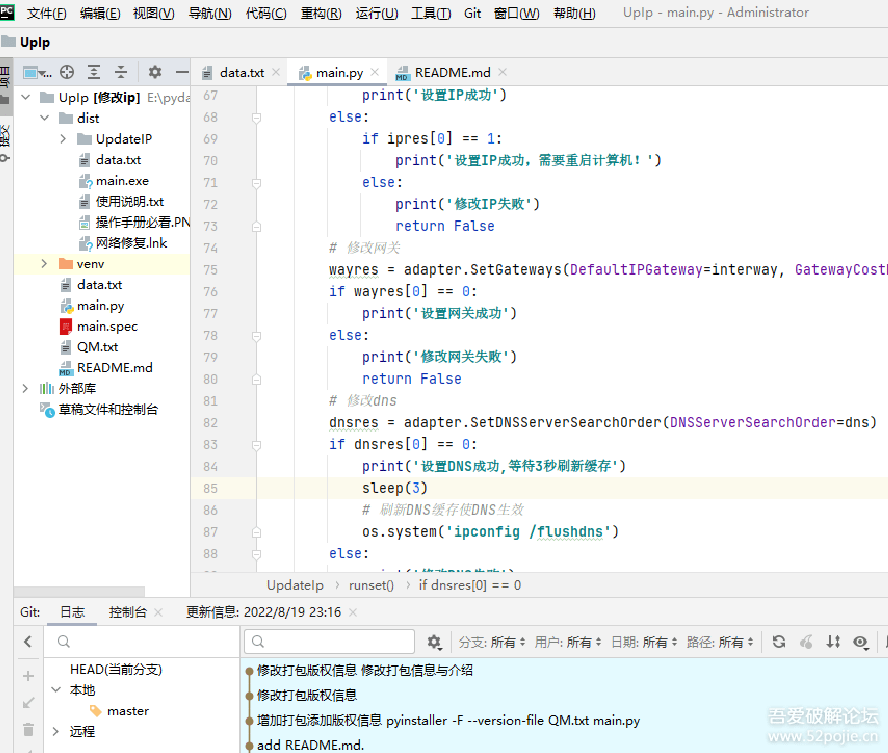Click runset() in the breadcrumb bar
Viewport: 888px width, 753px height.
pyautogui.click(x=371, y=585)
